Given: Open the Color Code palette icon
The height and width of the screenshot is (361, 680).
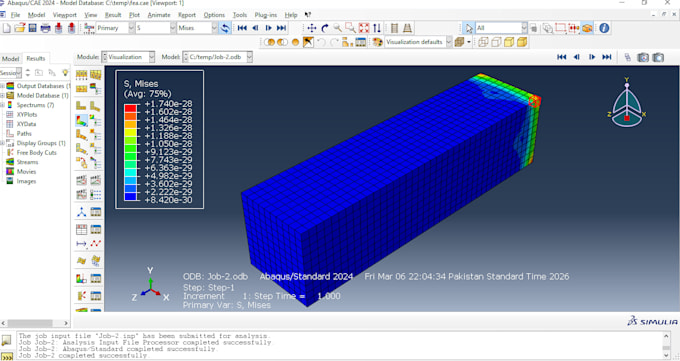Looking at the screenshot, I should (378, 42).
